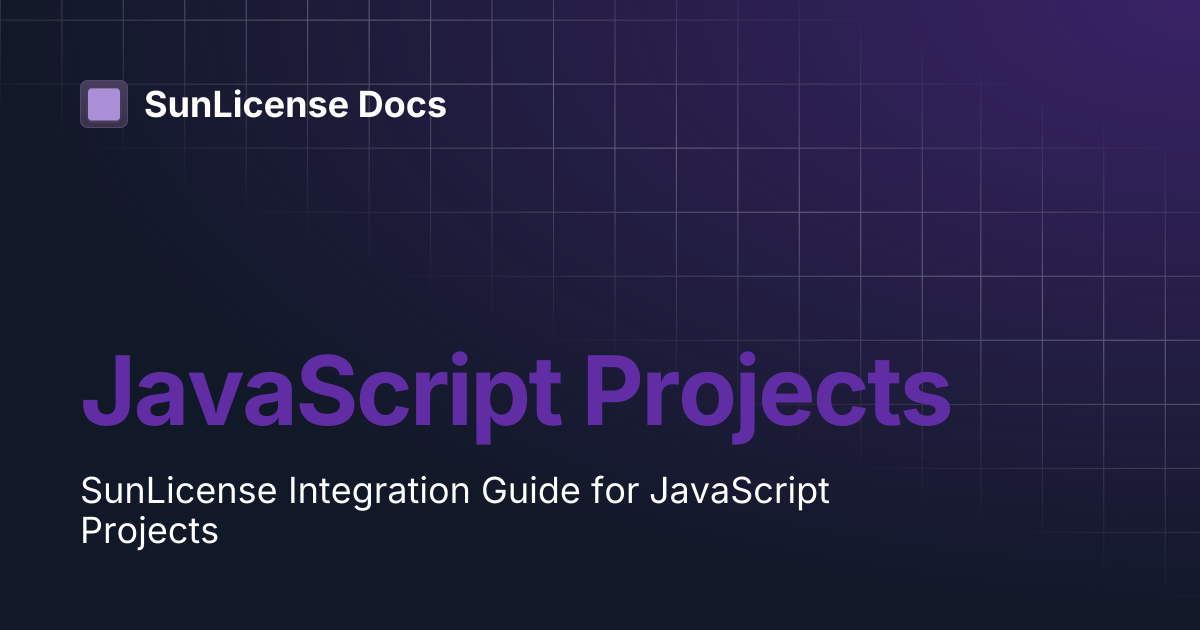The image size is (1200, 630).
Task: Click the SunLicense Integration Guide subtitle
Action: click(x=455, y=510)
